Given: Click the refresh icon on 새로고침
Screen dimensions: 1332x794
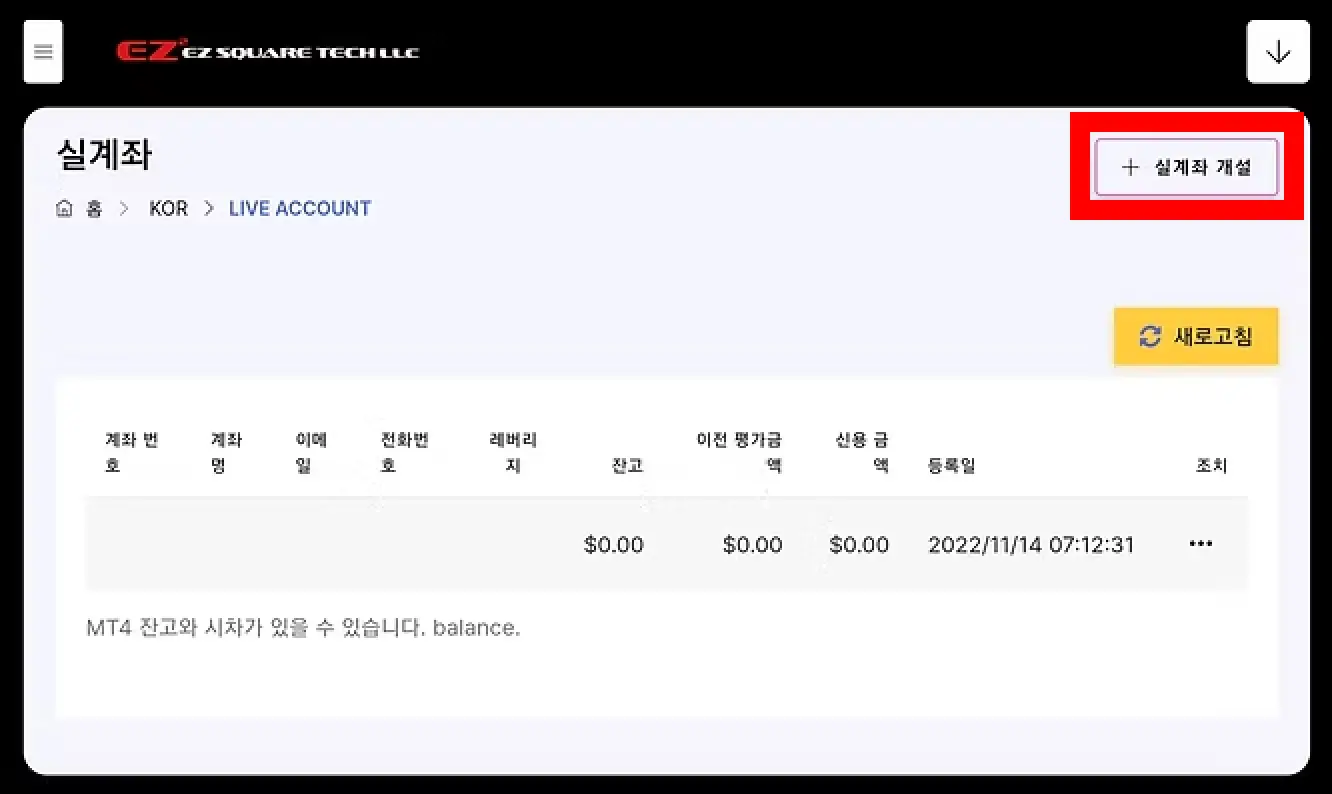Looking at the screenshot, I should pyautogui.click(x=1151, y=336).
